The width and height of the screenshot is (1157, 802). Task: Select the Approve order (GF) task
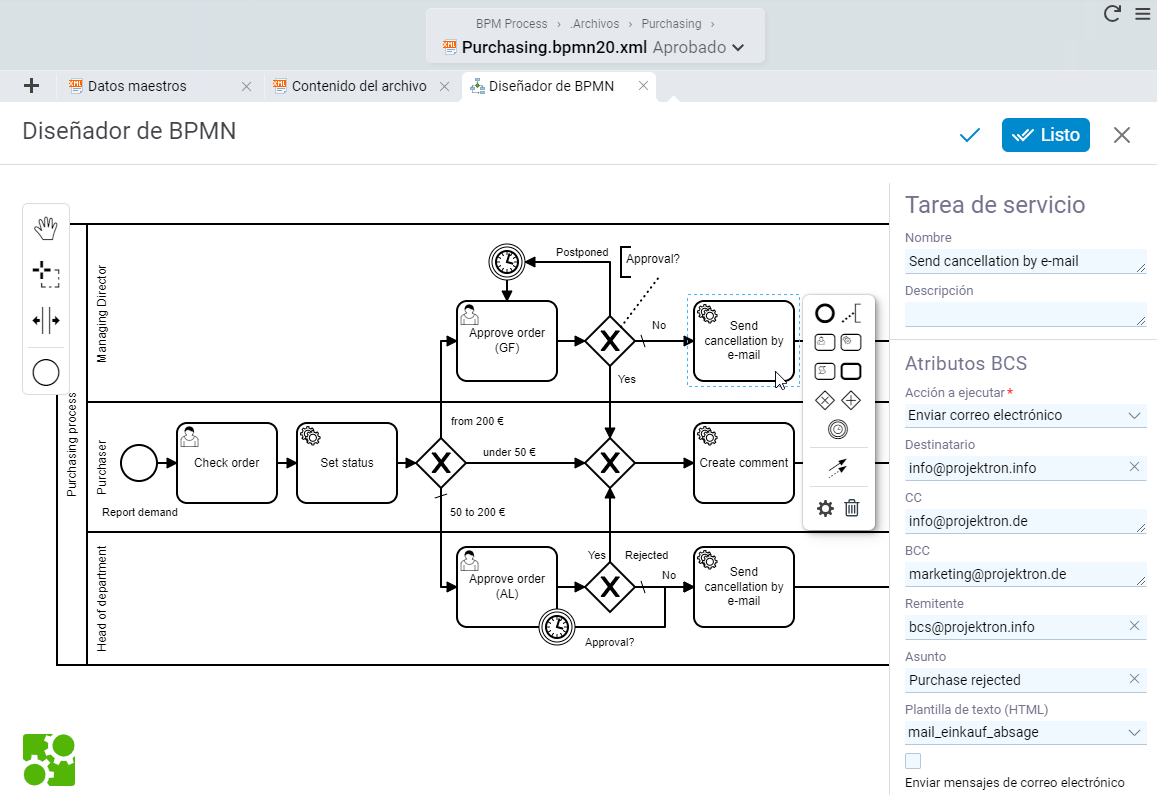tap(507, 341)
